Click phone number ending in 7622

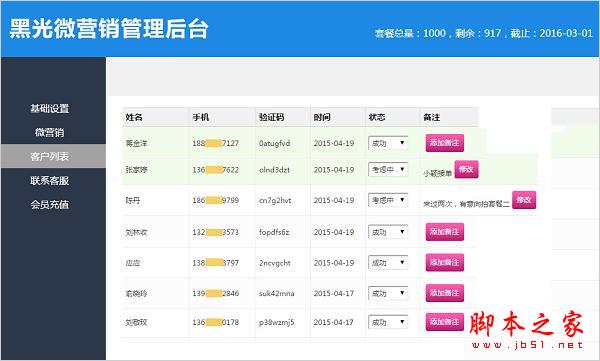(x=215, y=170)
